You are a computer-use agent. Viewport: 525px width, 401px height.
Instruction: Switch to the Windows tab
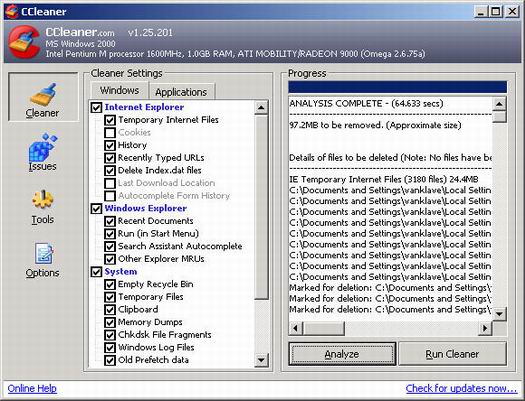(120, 90)
